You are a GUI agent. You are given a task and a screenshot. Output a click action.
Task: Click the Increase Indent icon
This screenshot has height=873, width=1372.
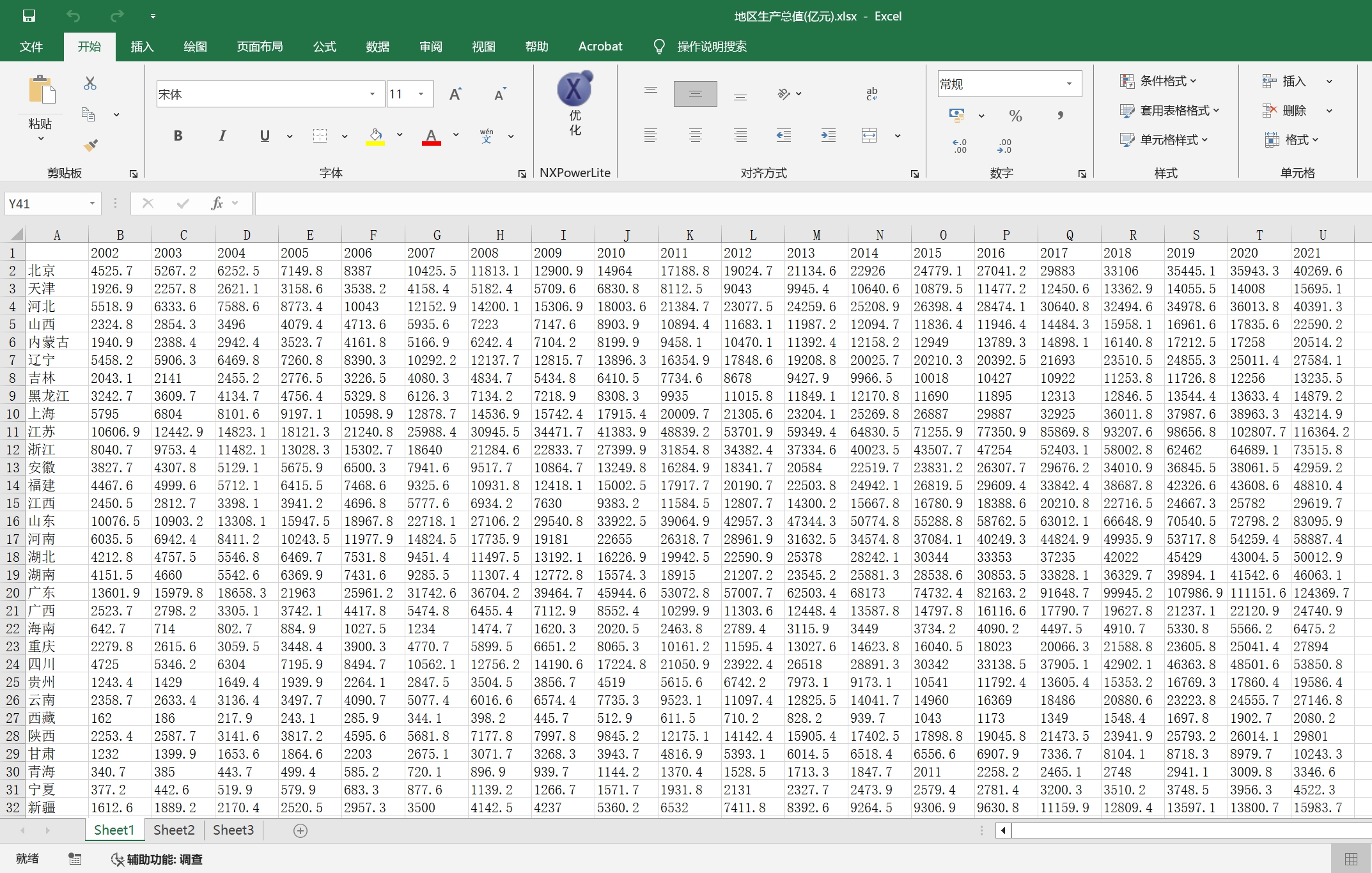828,135
